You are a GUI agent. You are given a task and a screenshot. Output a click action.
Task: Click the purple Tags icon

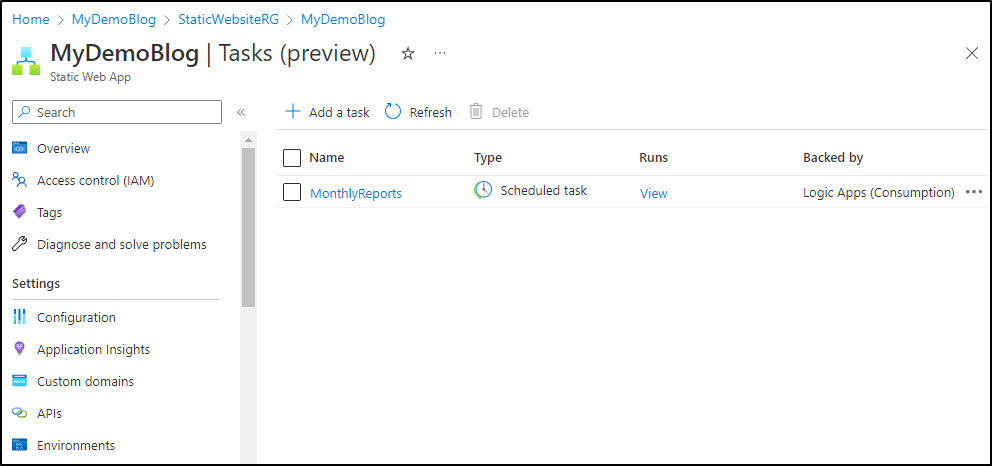20,212
